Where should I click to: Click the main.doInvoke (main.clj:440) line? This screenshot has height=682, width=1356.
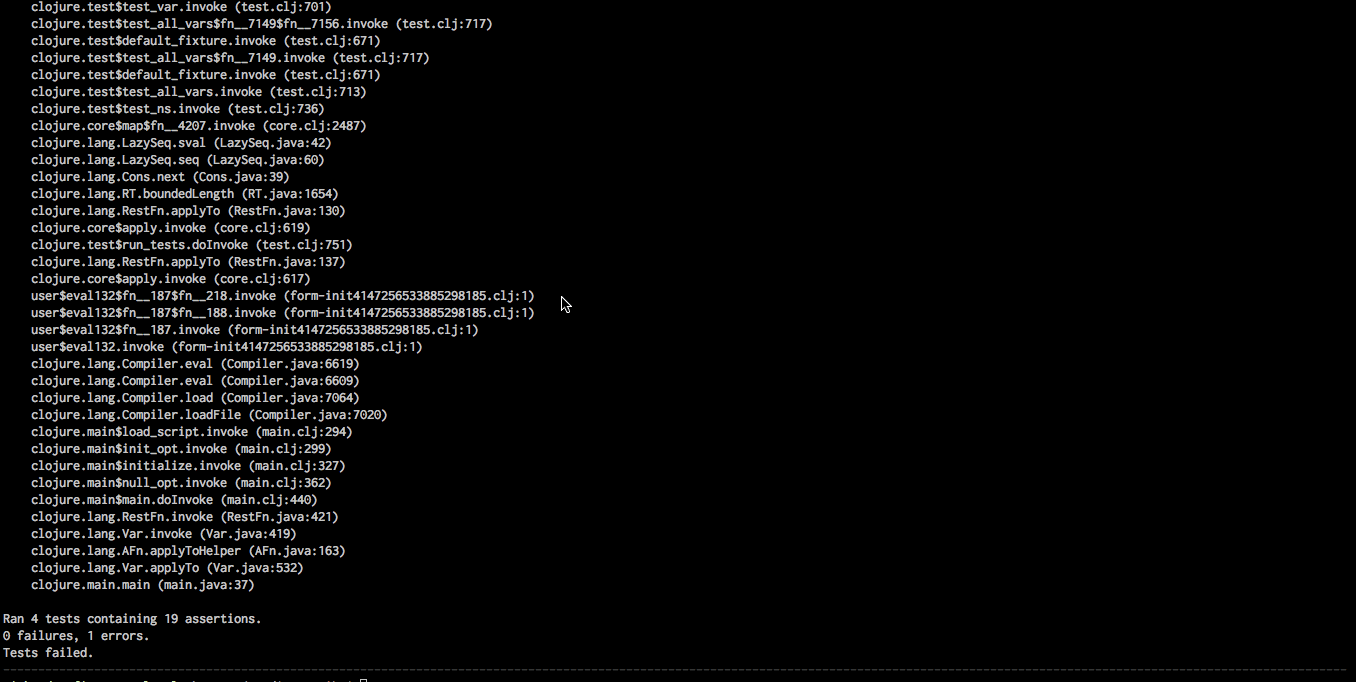tap(174, 500)
